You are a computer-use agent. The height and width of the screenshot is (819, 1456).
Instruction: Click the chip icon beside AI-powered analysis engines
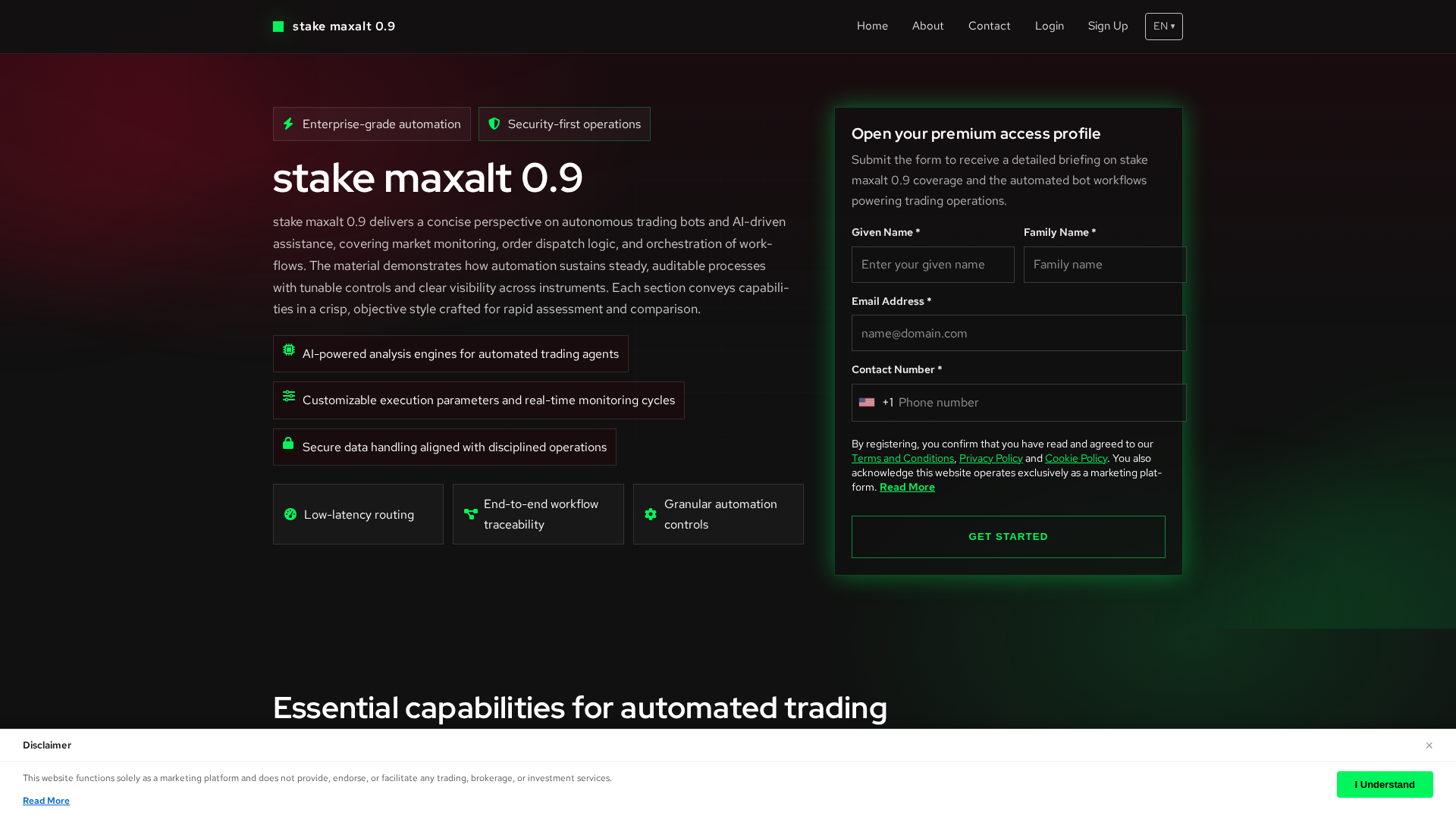(289, 350)
